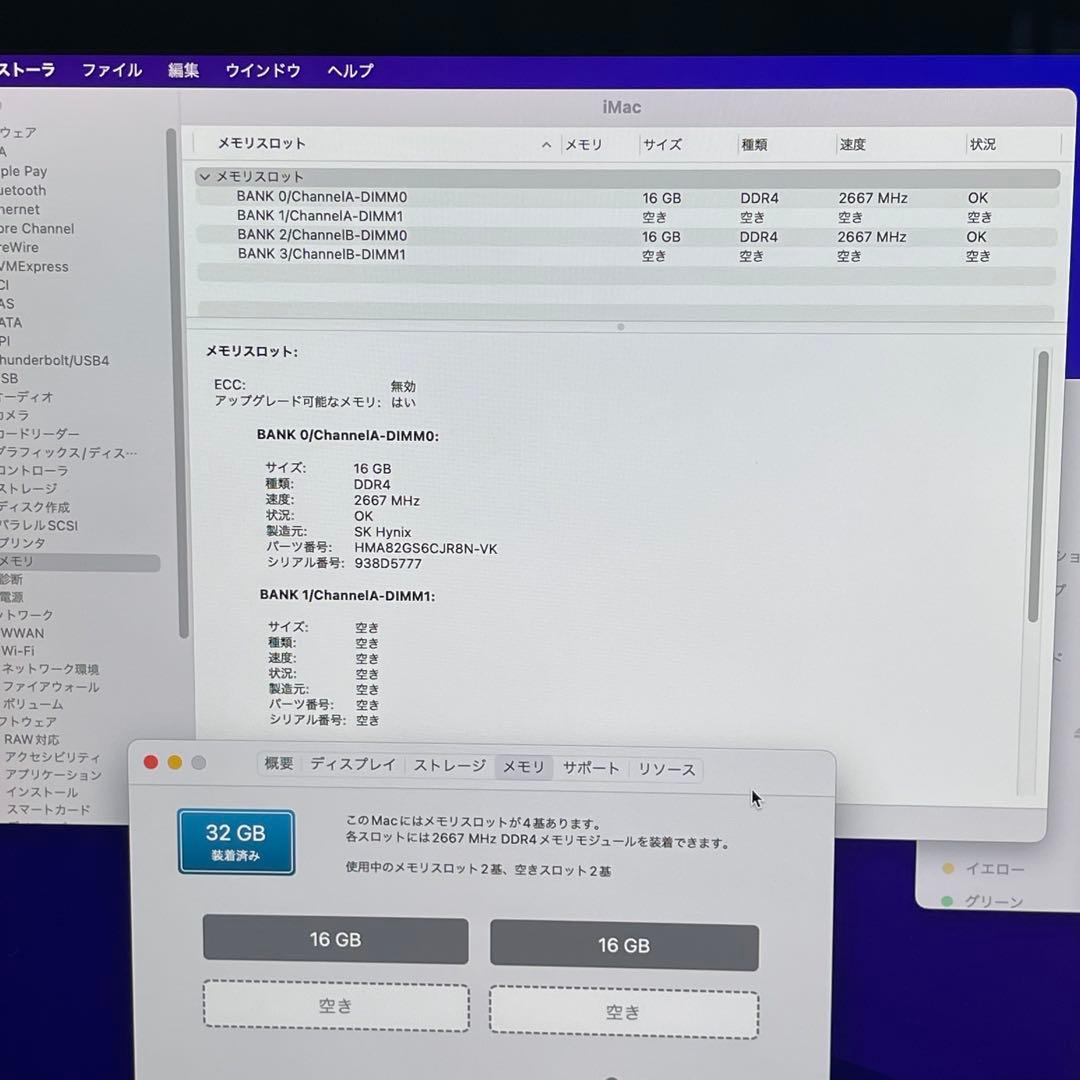The image size is (1080, 1080).
Task: Switch to the サポート tab
Action: (590, 767)
